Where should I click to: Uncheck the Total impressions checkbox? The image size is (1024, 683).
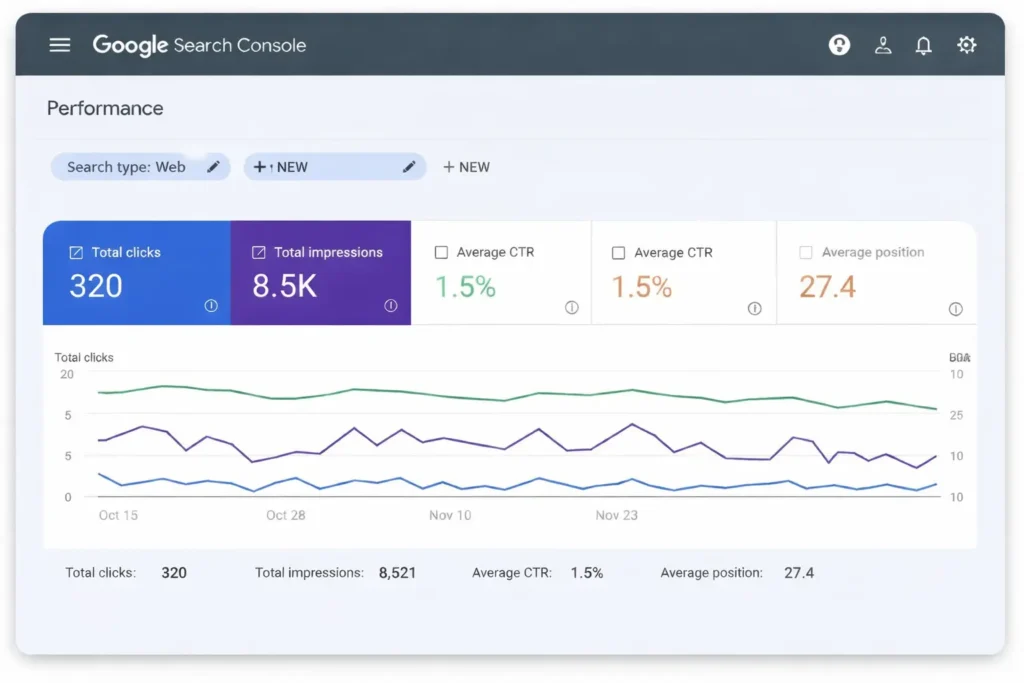pos(258,253)
